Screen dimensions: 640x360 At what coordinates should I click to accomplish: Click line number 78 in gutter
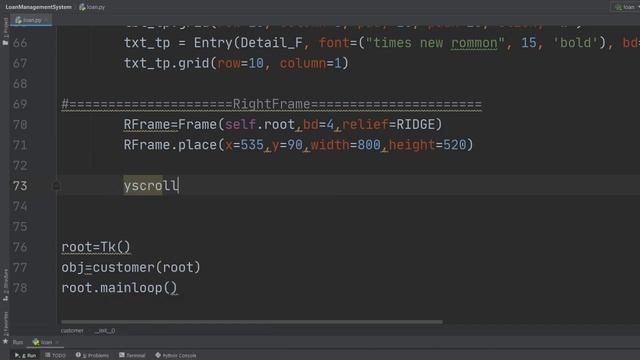click(x=20, y=288)
